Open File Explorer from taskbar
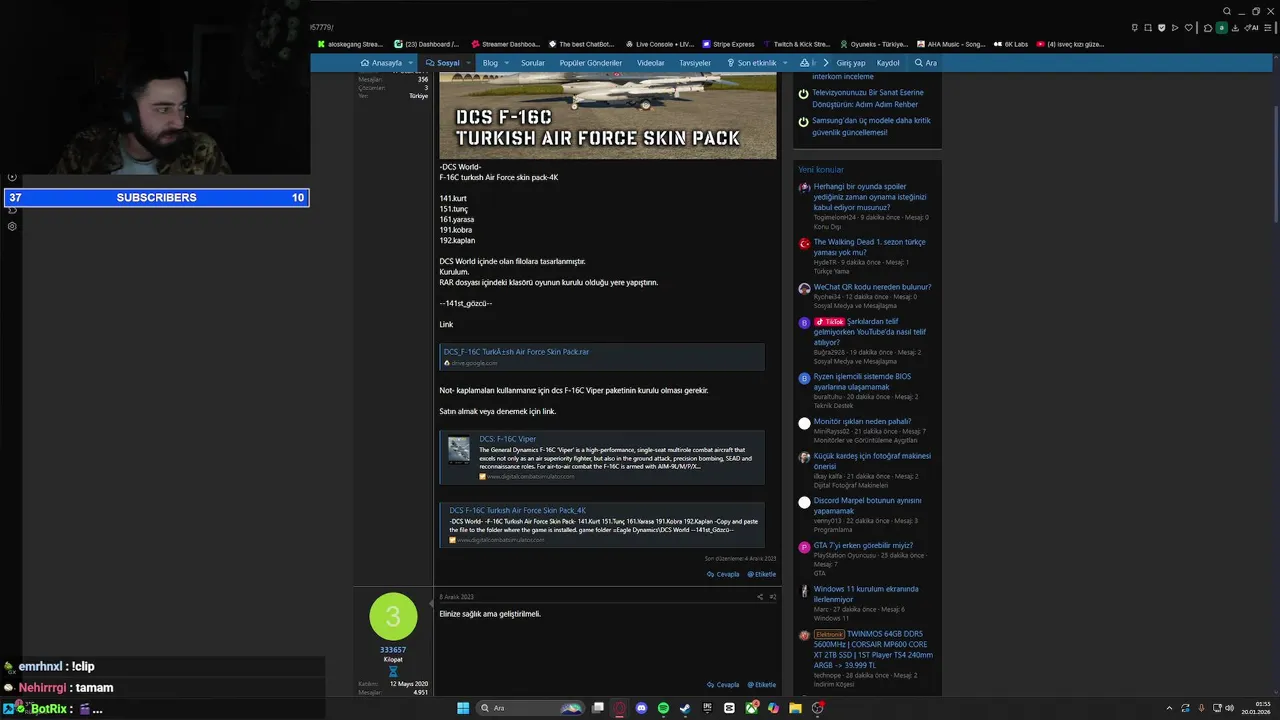The image size is (1280, 720). tap(795, 708)
